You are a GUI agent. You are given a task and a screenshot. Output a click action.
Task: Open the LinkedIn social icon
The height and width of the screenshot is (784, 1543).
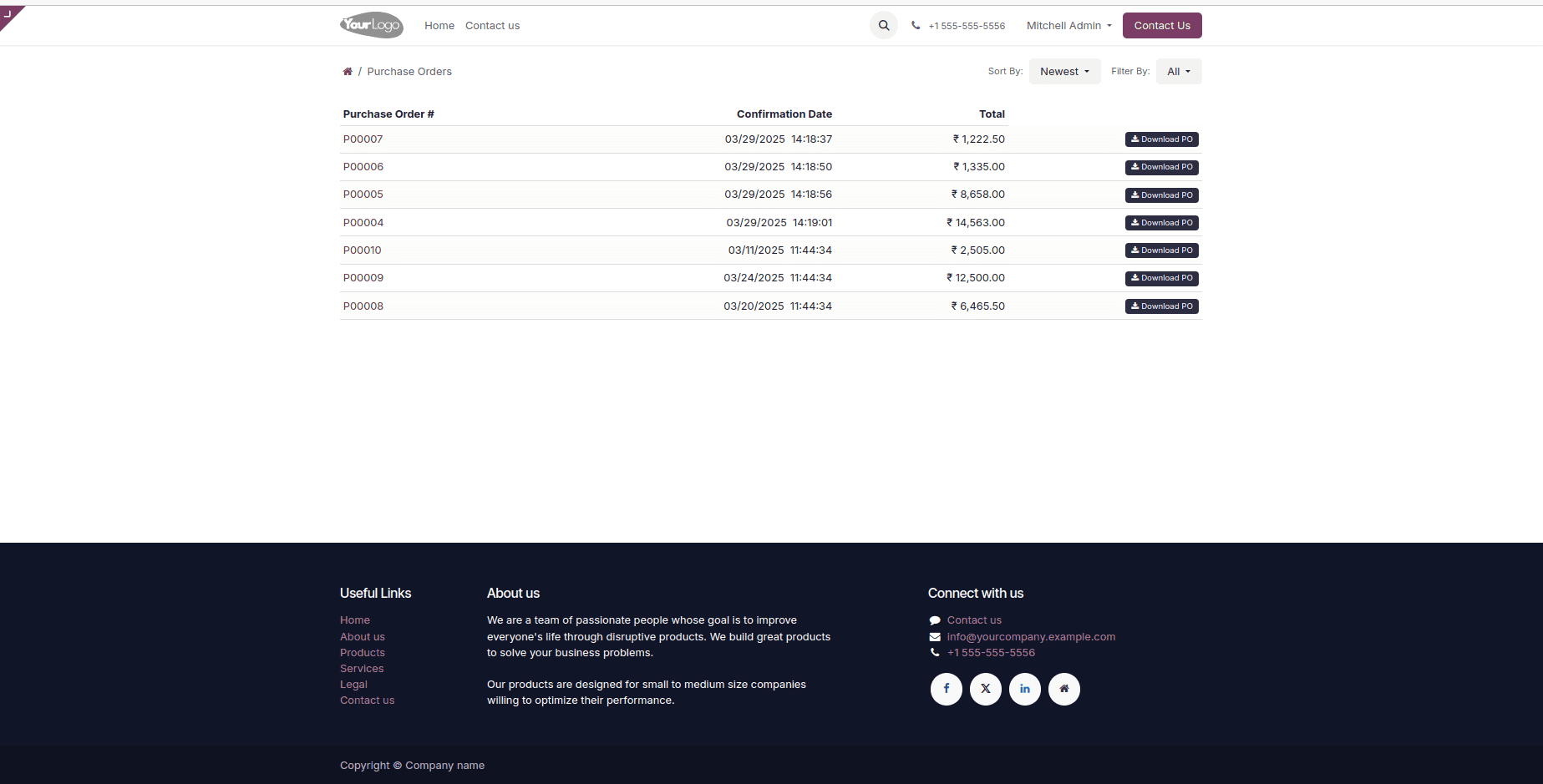point(1025,689)
